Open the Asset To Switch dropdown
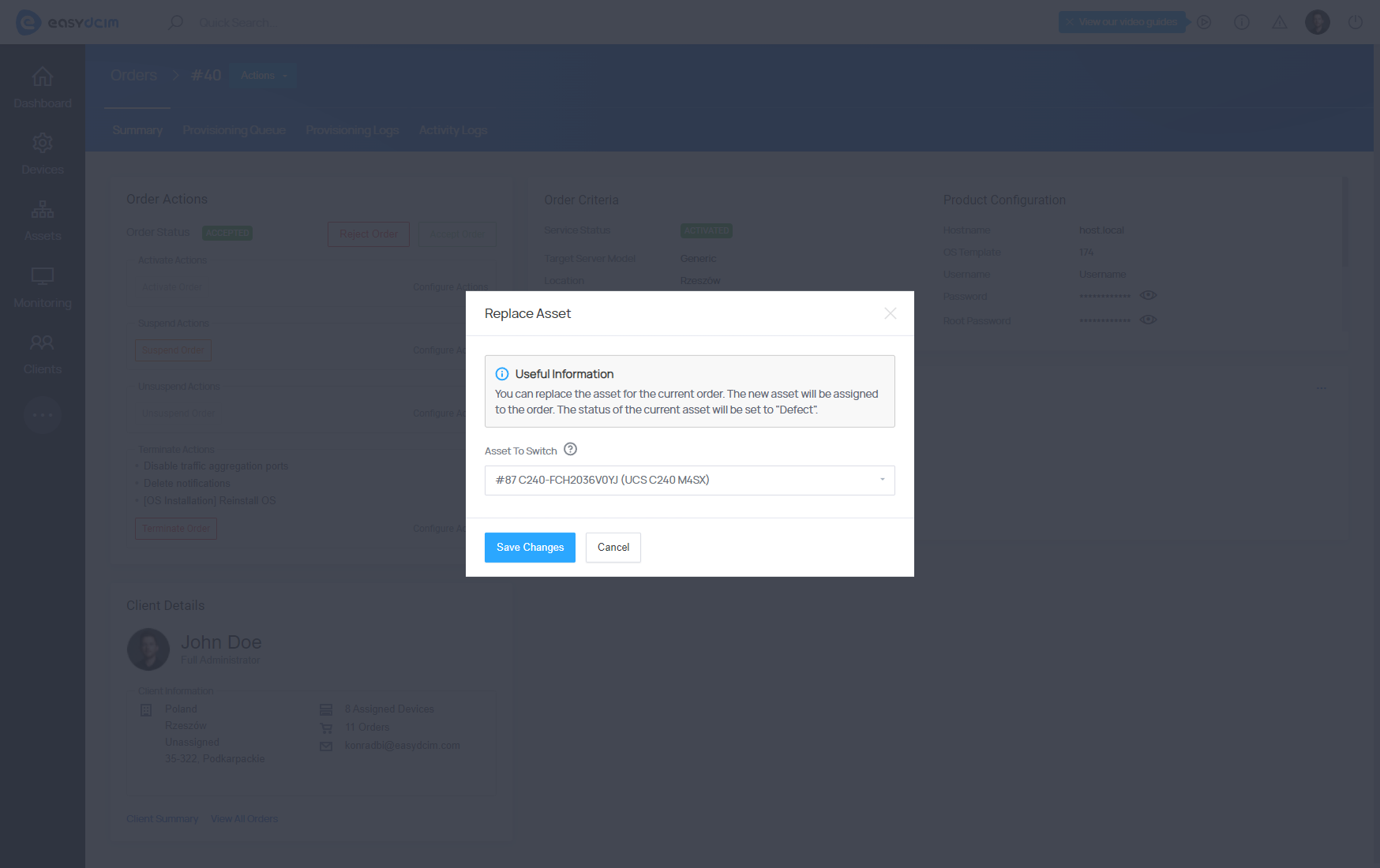 click(x=690, y=481)
